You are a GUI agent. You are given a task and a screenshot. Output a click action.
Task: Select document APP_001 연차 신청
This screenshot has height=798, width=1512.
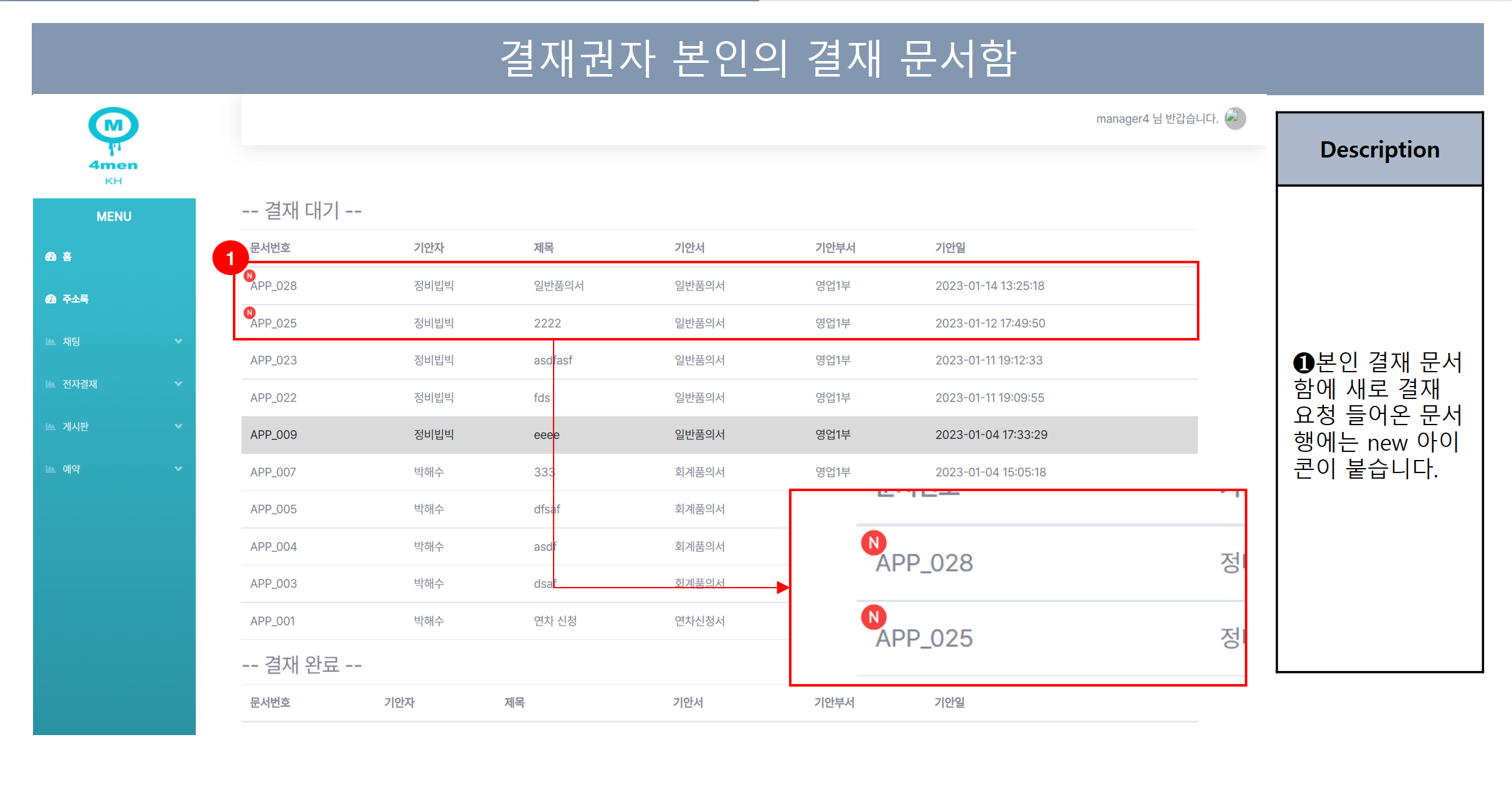click(x=555, y=621)
